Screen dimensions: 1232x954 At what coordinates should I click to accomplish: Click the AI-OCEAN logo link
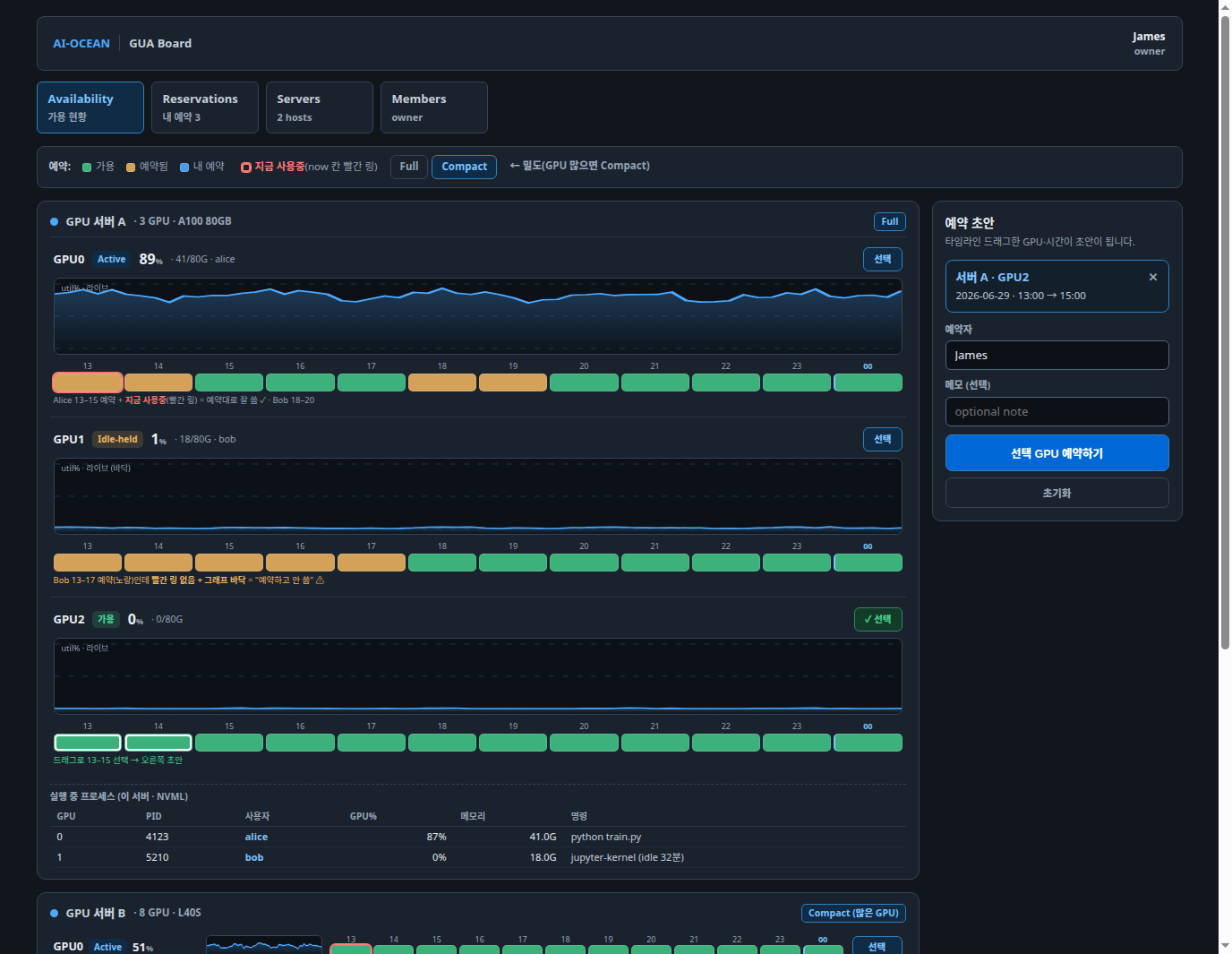(x=81, y=43)
